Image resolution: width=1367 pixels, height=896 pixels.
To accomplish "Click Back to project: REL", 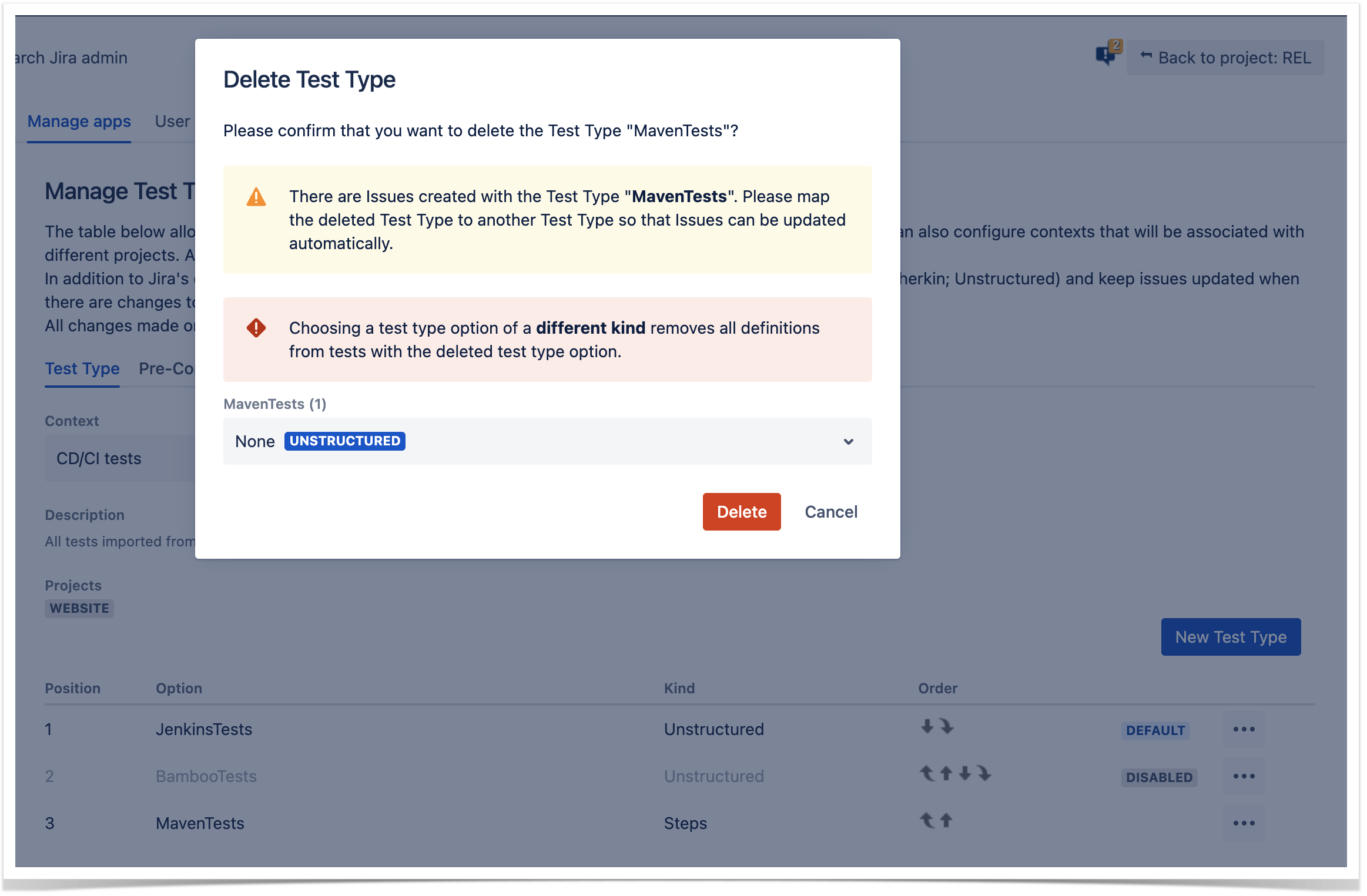I will coord(1225,58).
